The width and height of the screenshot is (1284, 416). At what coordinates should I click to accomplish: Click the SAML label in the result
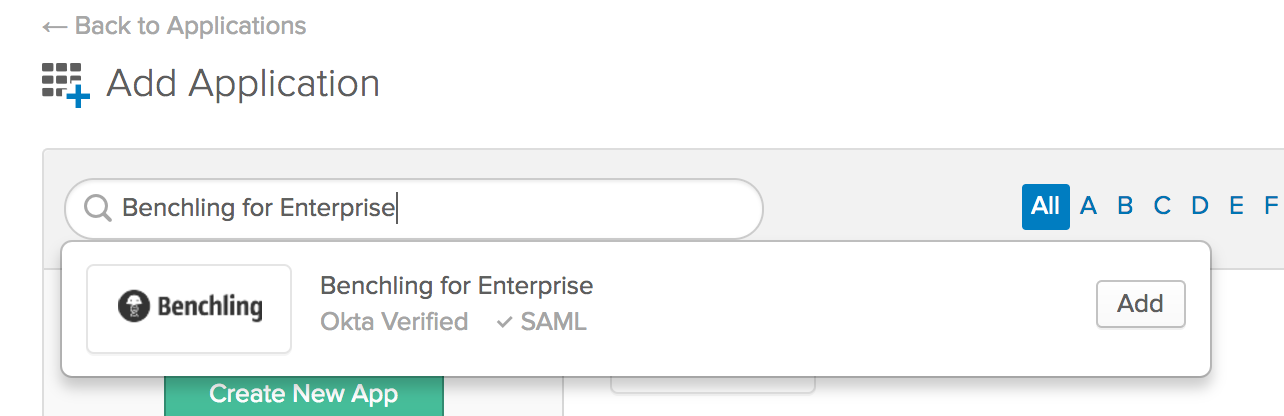click(x=553, y=322)
